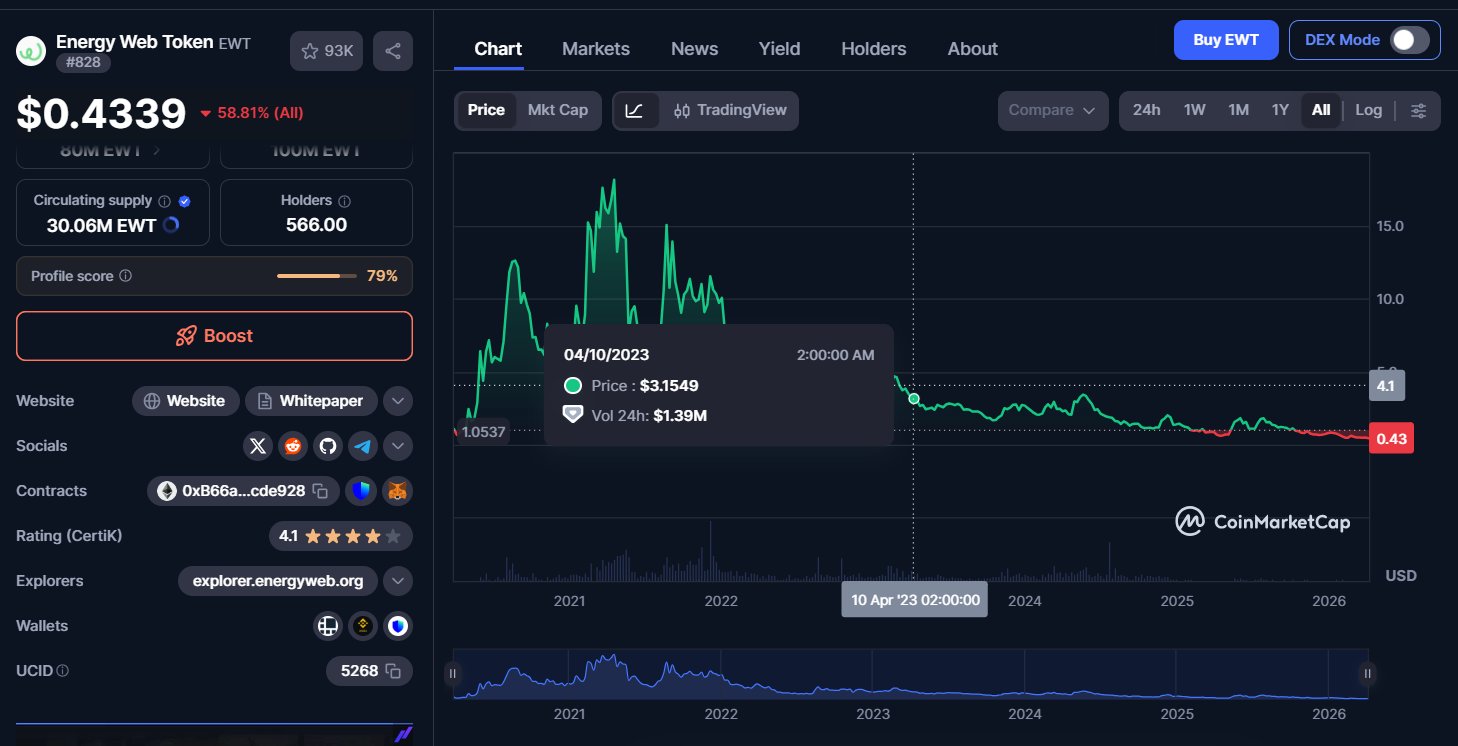Image resolution: width=1458 pixels, height=746 pixels.
Task: Open the Holders tab
Action: click(873, 49)
